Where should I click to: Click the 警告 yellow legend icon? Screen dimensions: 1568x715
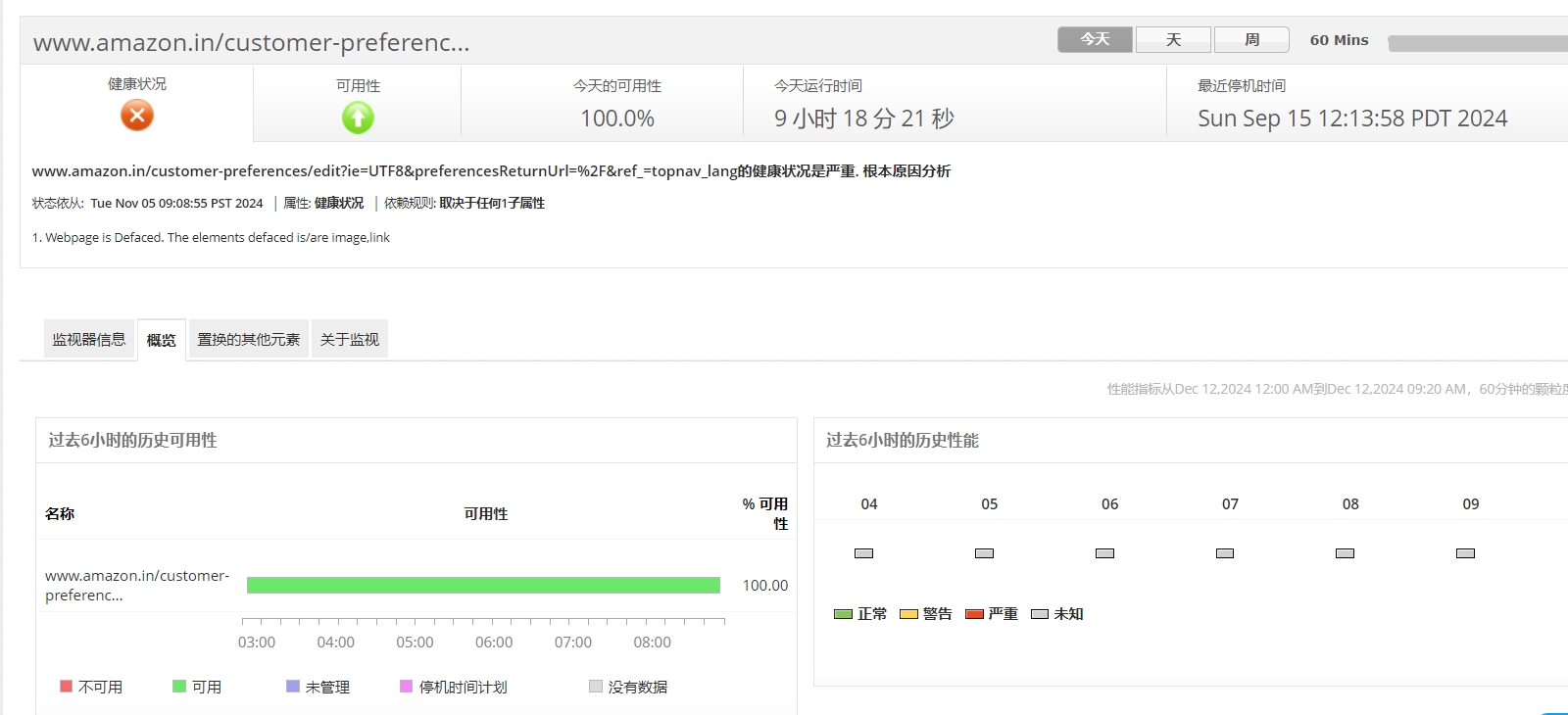click(908, 614)
